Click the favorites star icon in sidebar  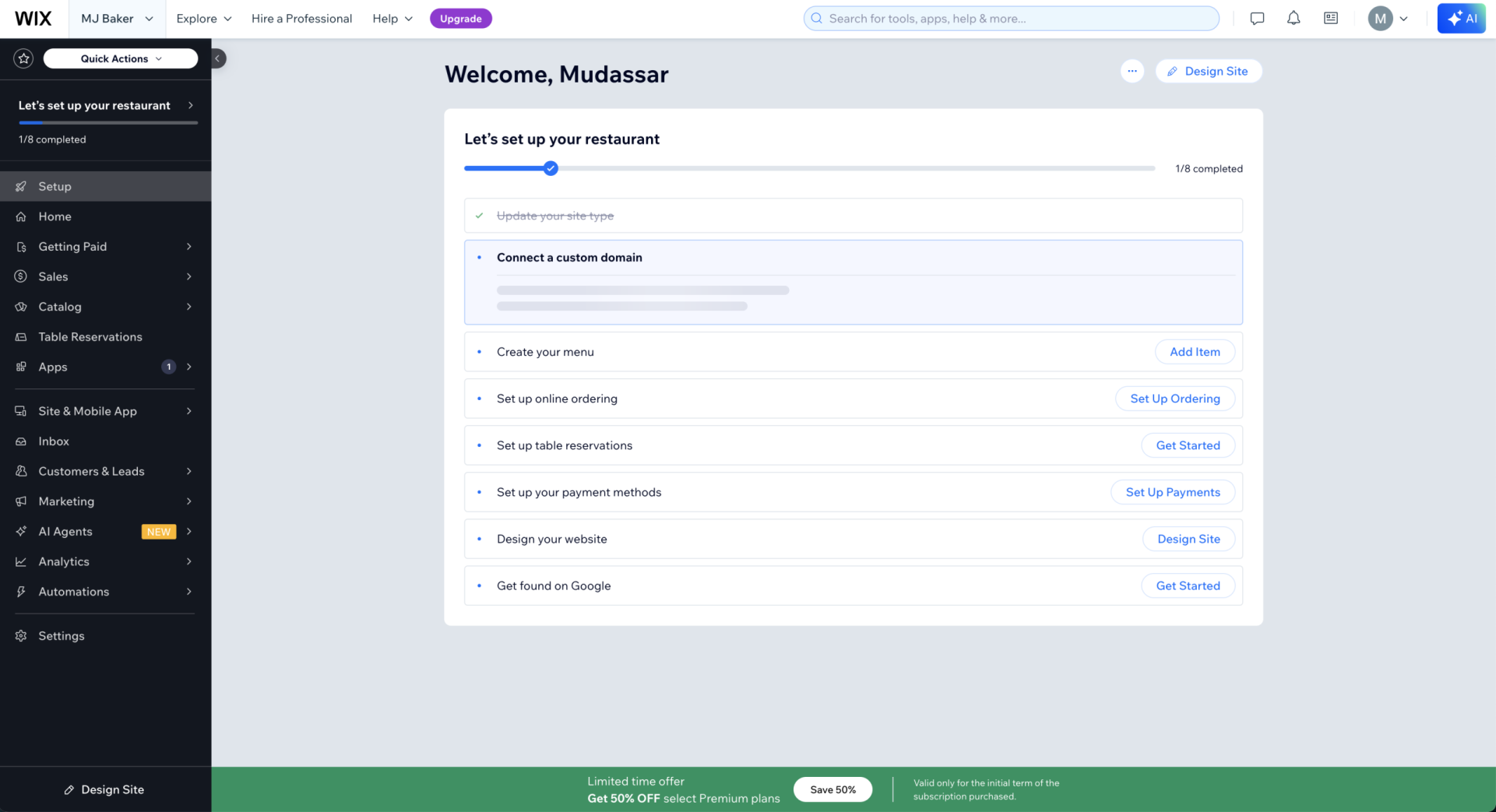[23, 58]
